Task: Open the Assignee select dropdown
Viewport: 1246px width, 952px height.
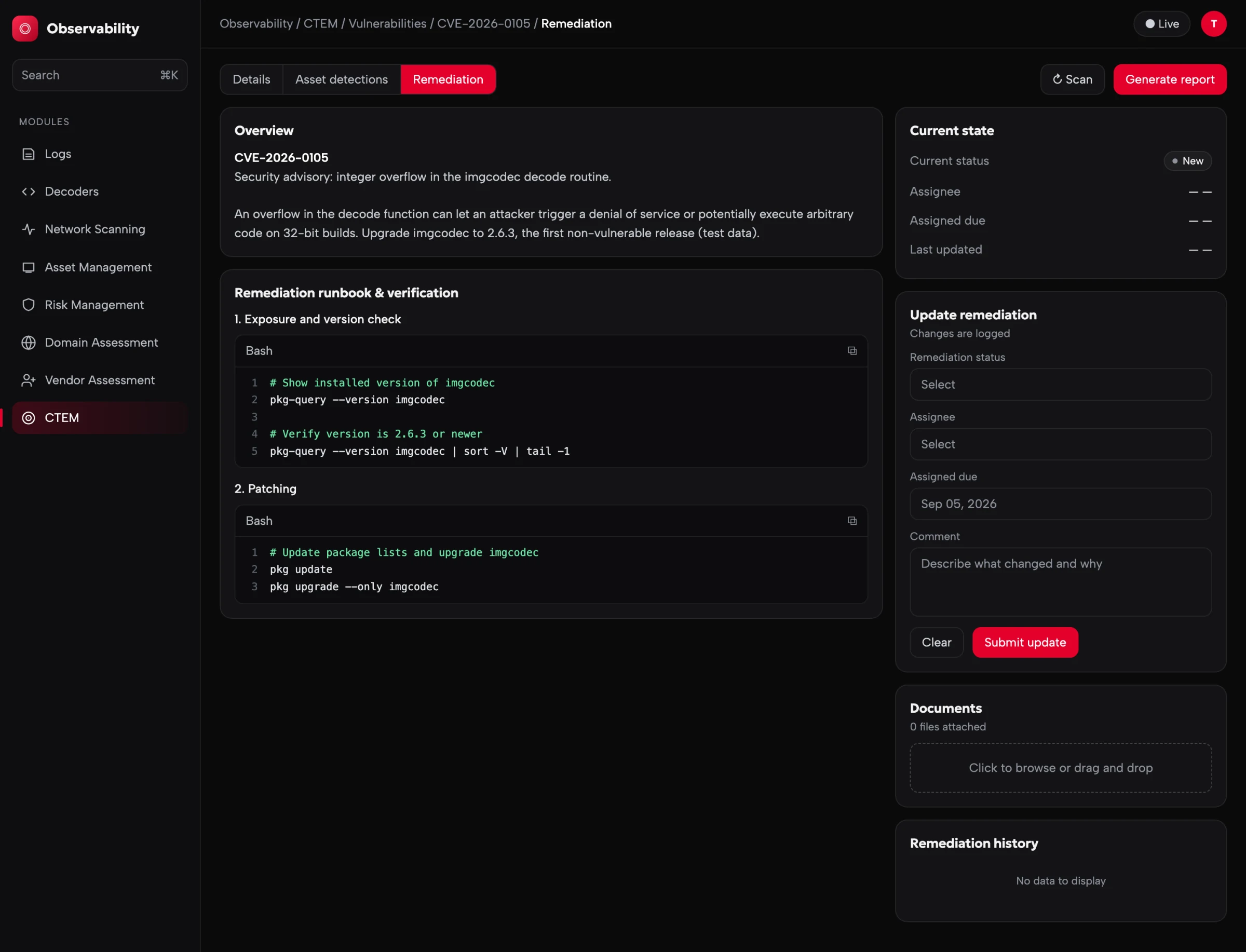Action: click(x=1060, y=444)
